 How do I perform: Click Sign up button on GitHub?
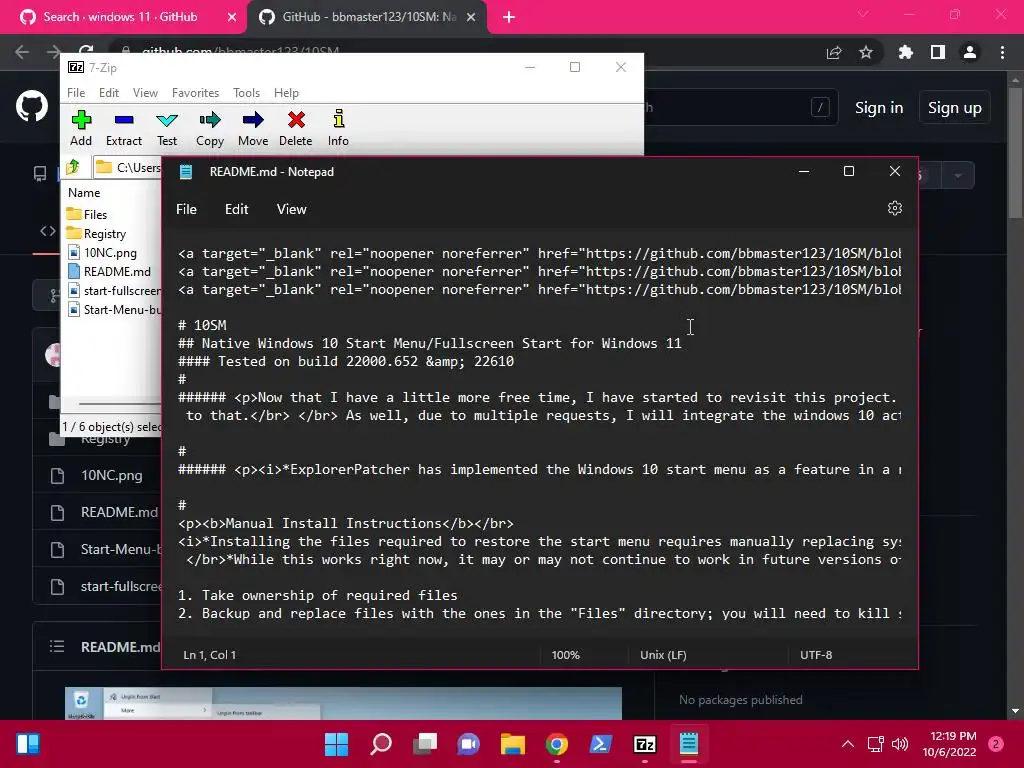tap(955, 108)
